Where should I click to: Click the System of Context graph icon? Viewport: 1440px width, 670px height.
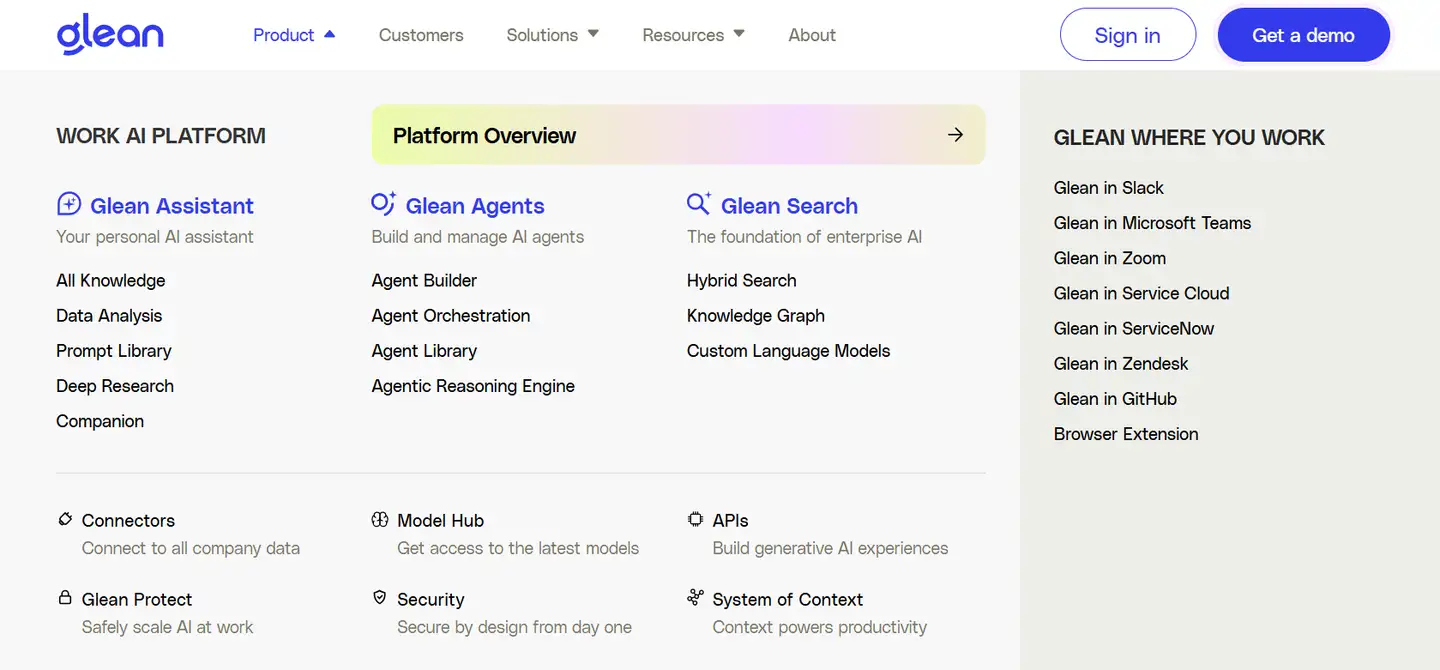point(695,597)
